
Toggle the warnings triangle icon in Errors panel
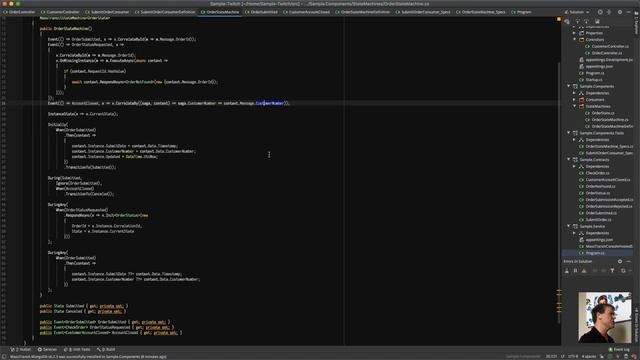click(584, 271)
